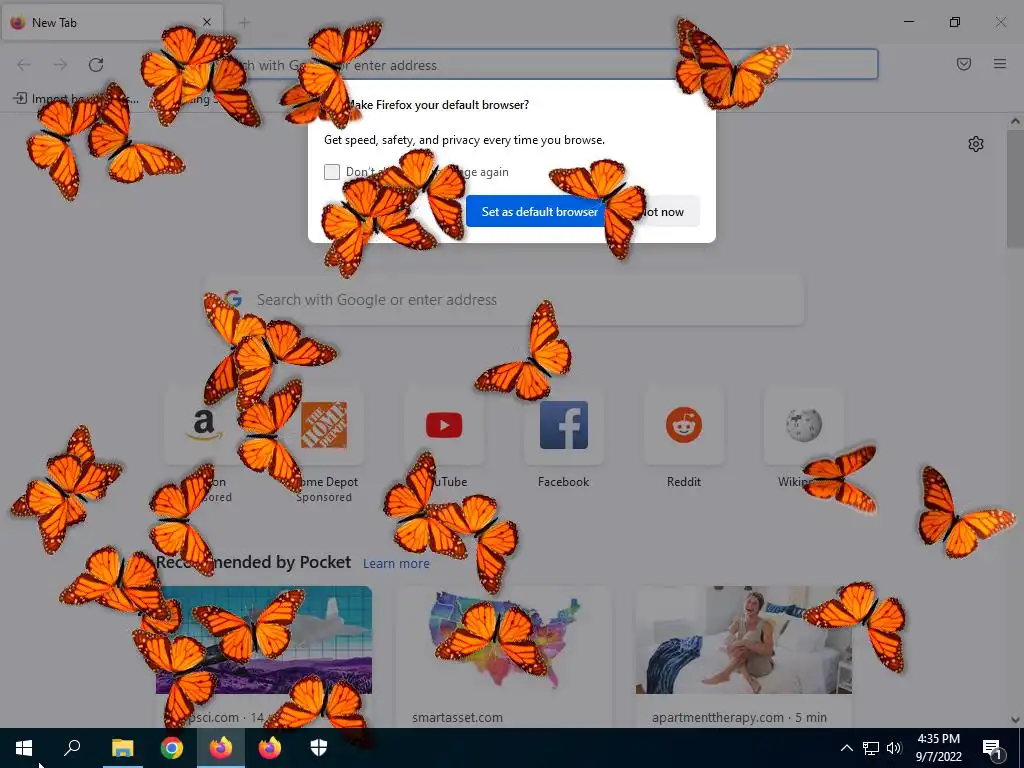
Task: Click the page scrollbar thumb
Action: pyautogui.click(x=1015, y=189)
